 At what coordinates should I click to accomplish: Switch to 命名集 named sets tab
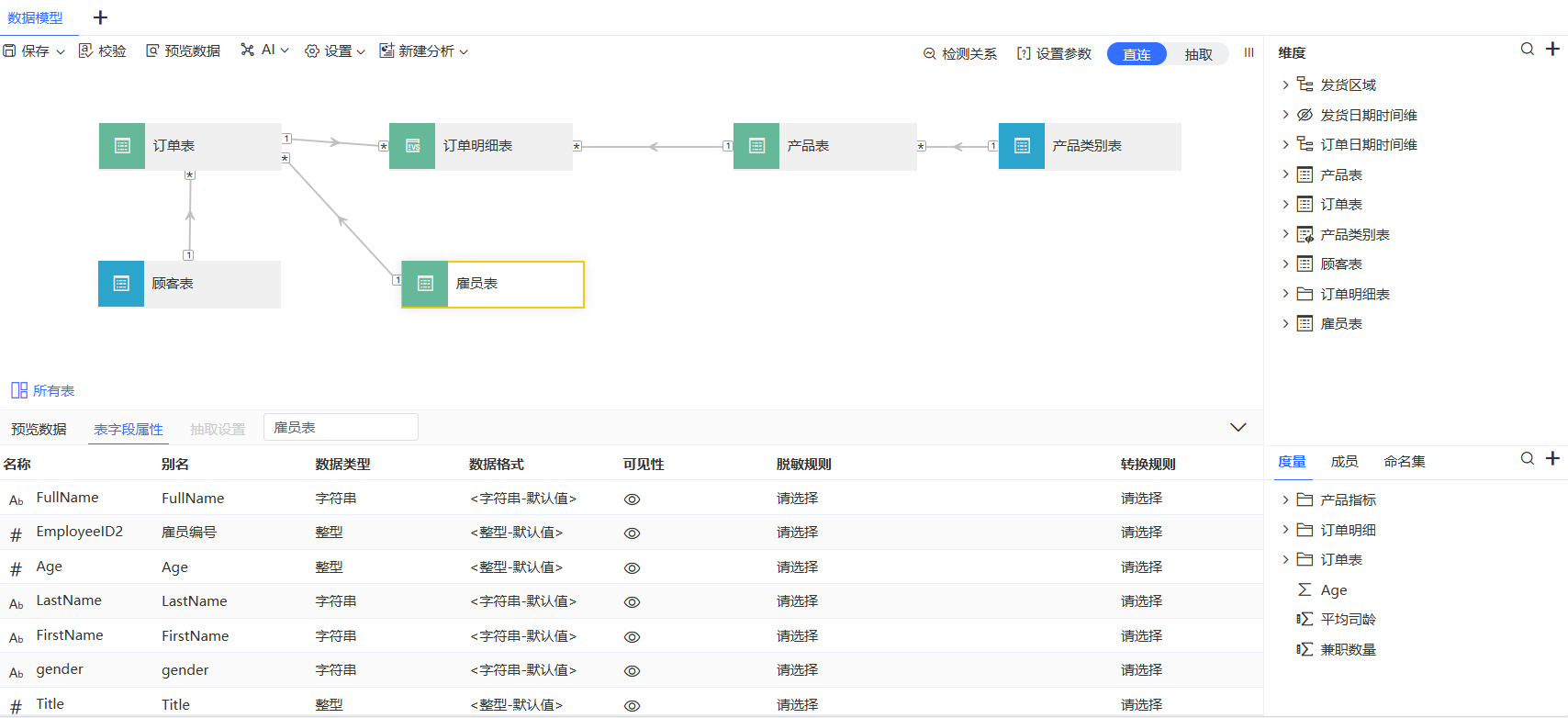click(x=1405, y=462)
